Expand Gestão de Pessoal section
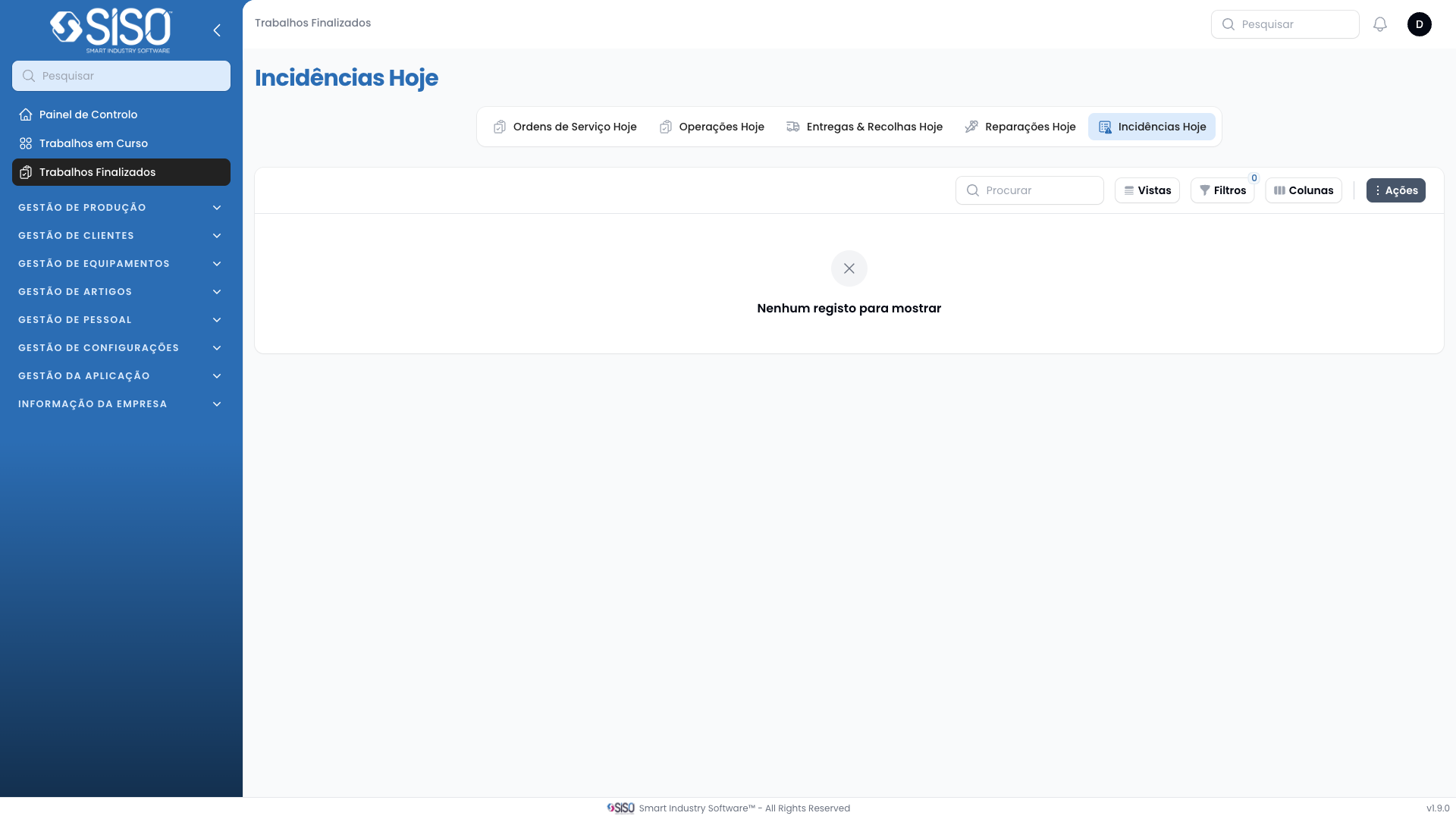Image resolution: width=1456 pixels, height=819 pixels. click(x=121, y=320)
